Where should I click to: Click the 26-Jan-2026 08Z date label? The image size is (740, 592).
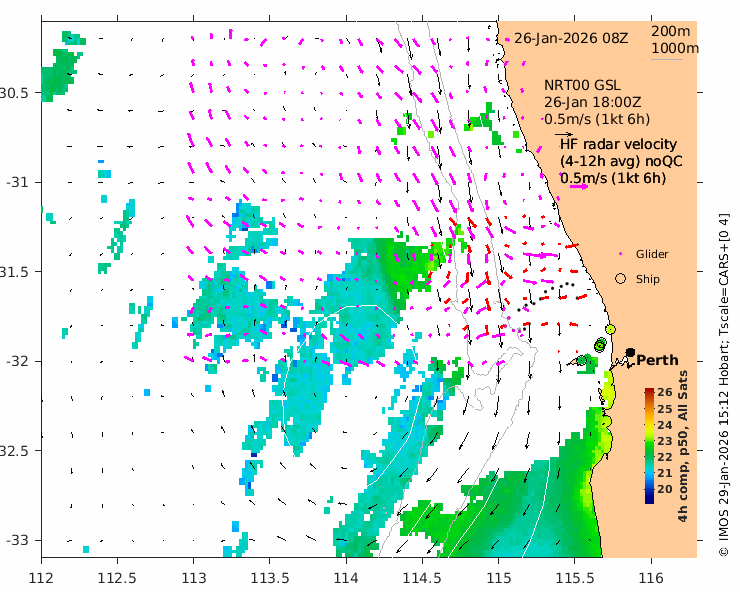click(x=571, y=38)
